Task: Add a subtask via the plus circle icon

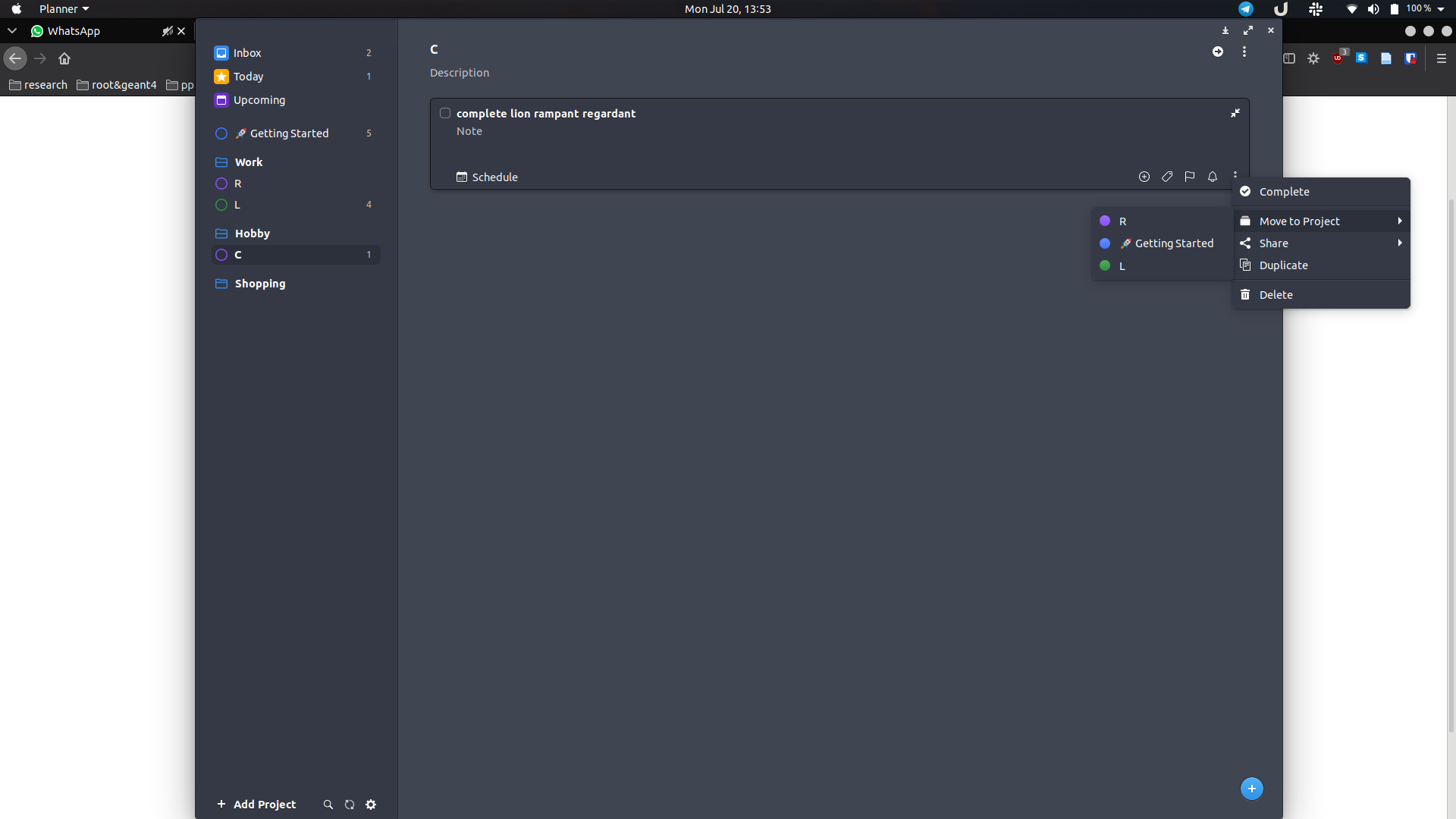Action: click(x=1144, y=177)
